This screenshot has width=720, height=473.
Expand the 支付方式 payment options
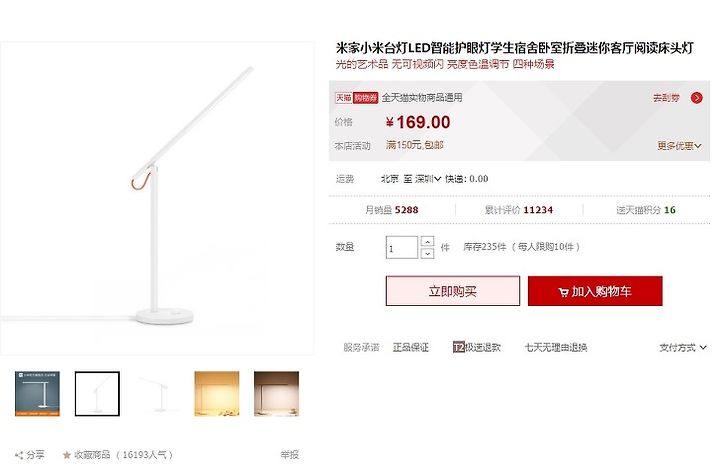683,348
